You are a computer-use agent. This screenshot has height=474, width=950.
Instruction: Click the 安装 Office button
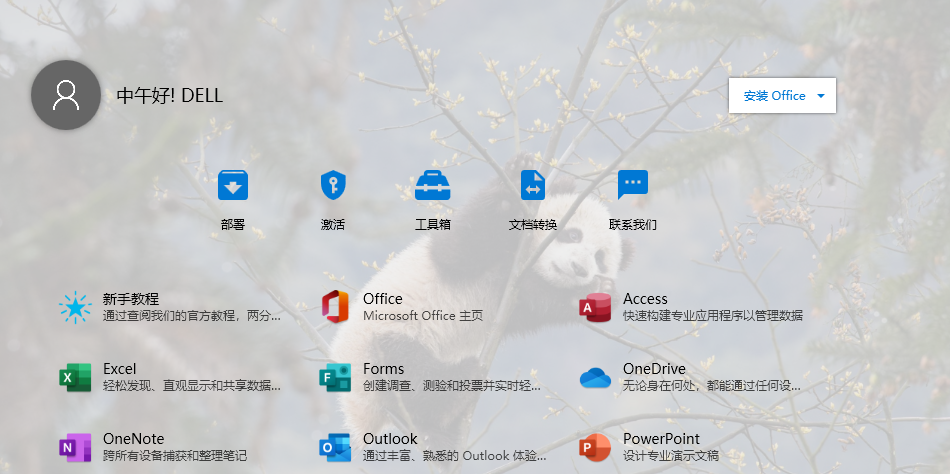[782, 95]
